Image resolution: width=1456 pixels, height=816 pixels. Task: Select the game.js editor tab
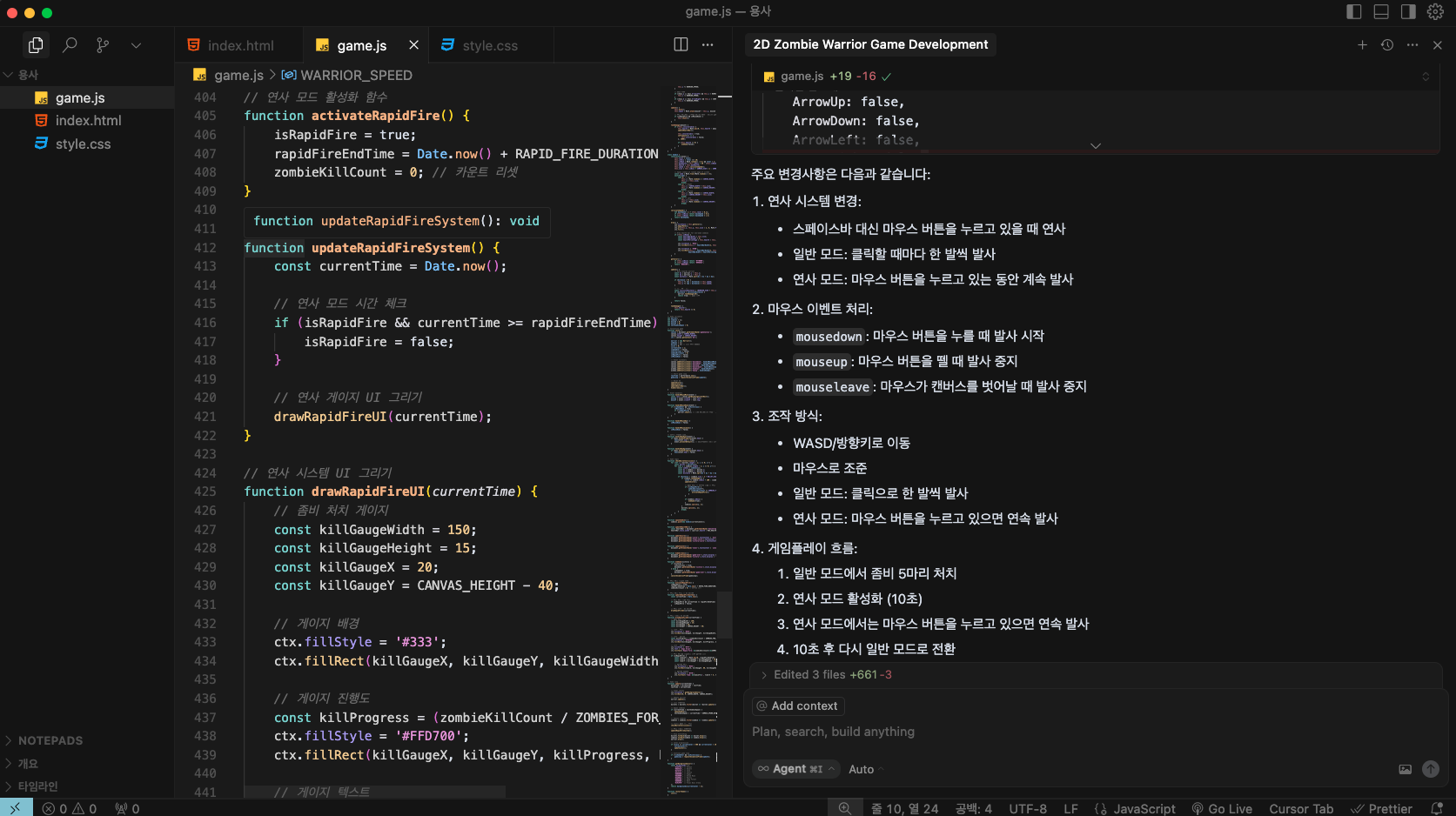pos(362,45)
